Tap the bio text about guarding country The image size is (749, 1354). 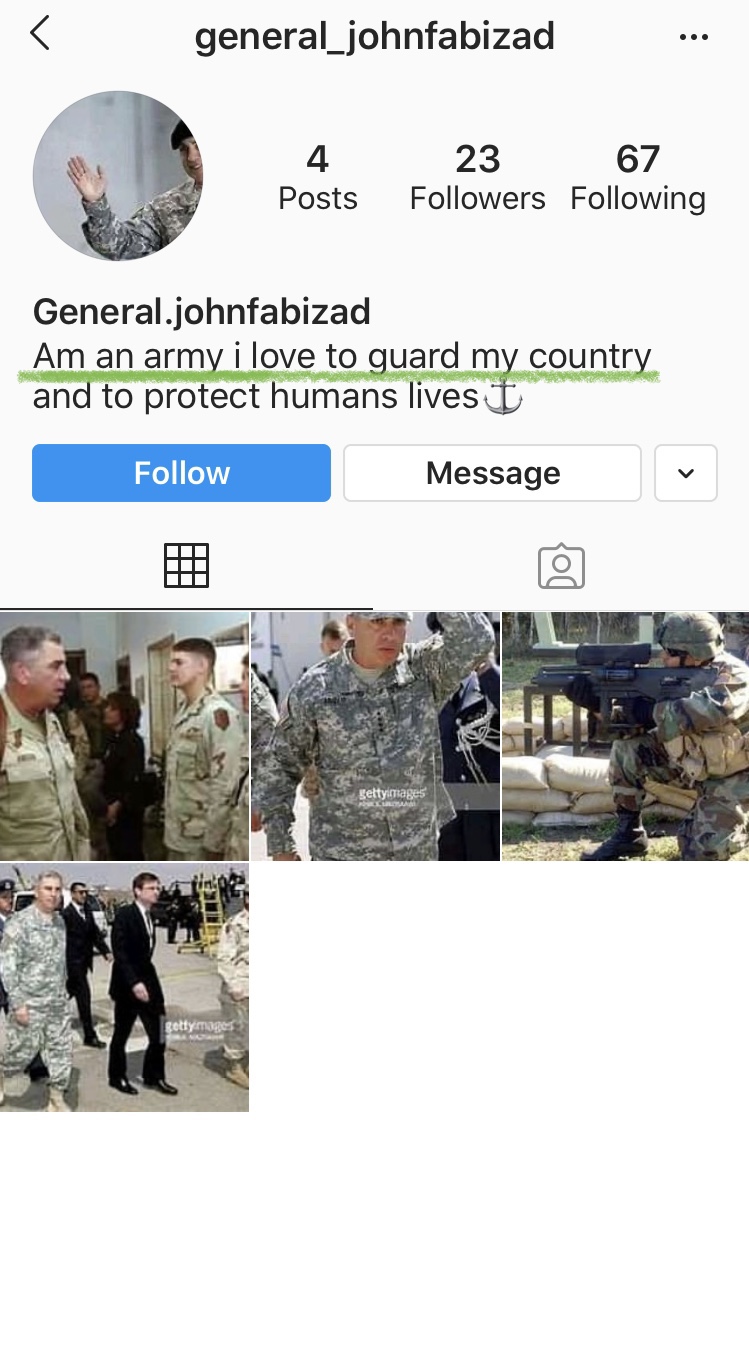tap(342, 376)
